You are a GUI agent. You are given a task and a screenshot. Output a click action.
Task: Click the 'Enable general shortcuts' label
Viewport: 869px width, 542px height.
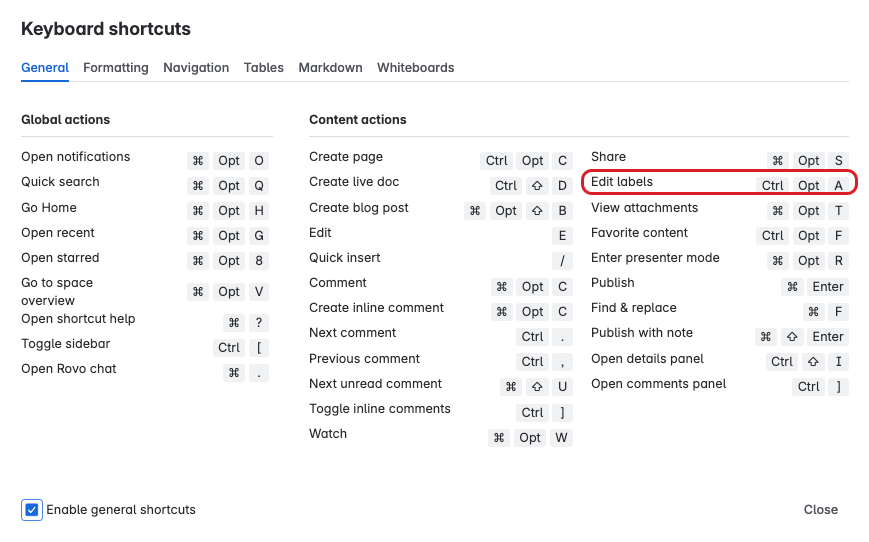point(121,510)
